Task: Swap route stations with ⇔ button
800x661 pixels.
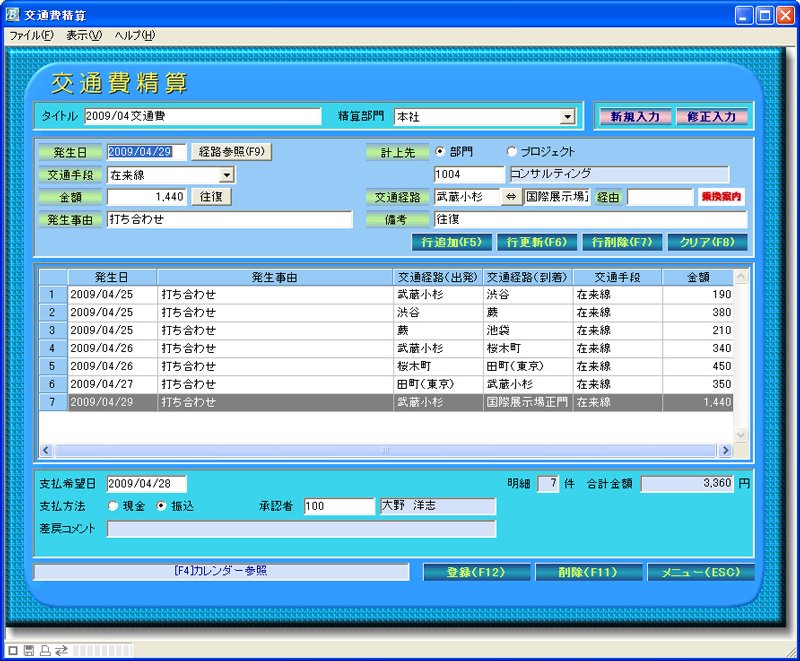Action: point(511,197)
